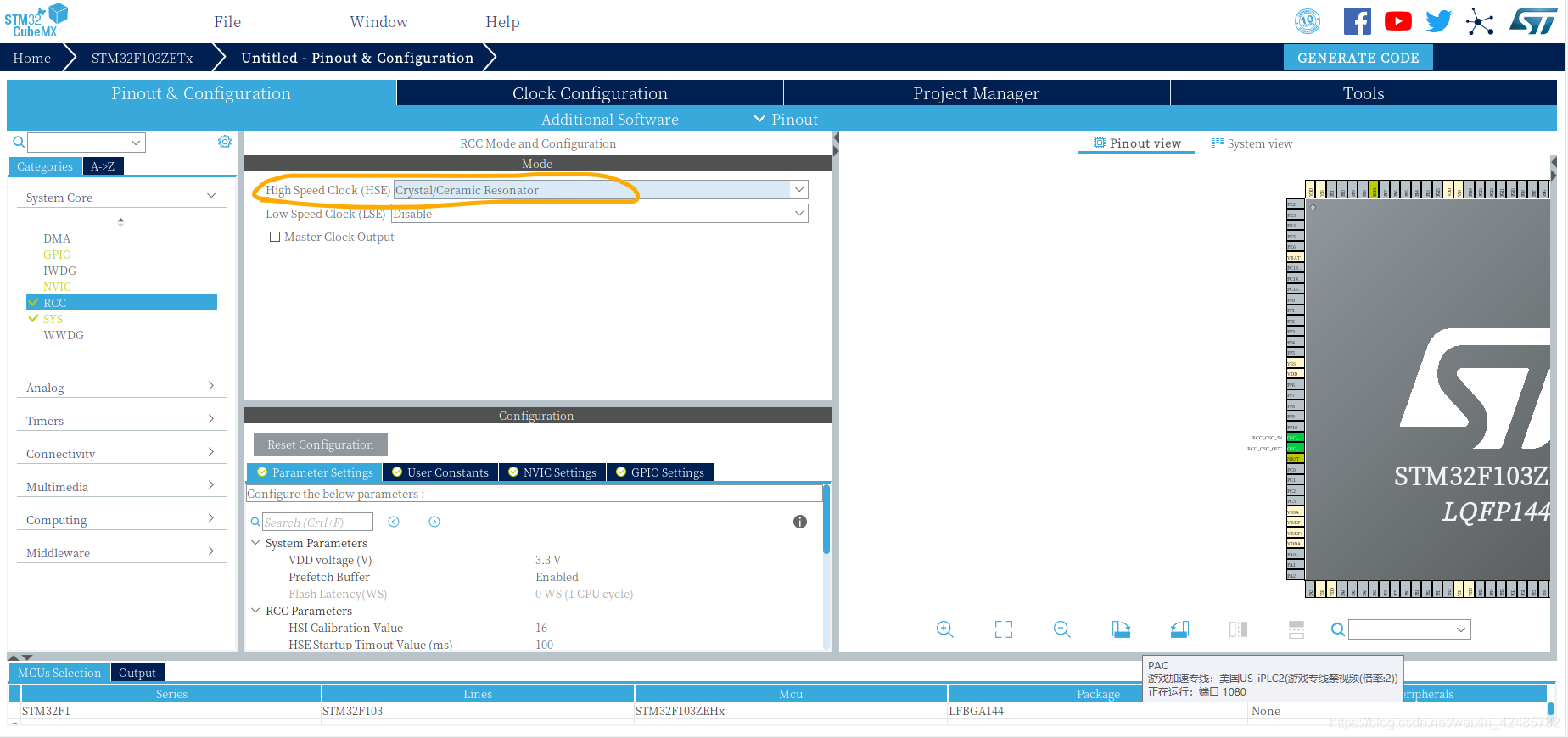
Task: Open the YouTube link icon
Action: pyautogui.click(x=1397, y=21)
